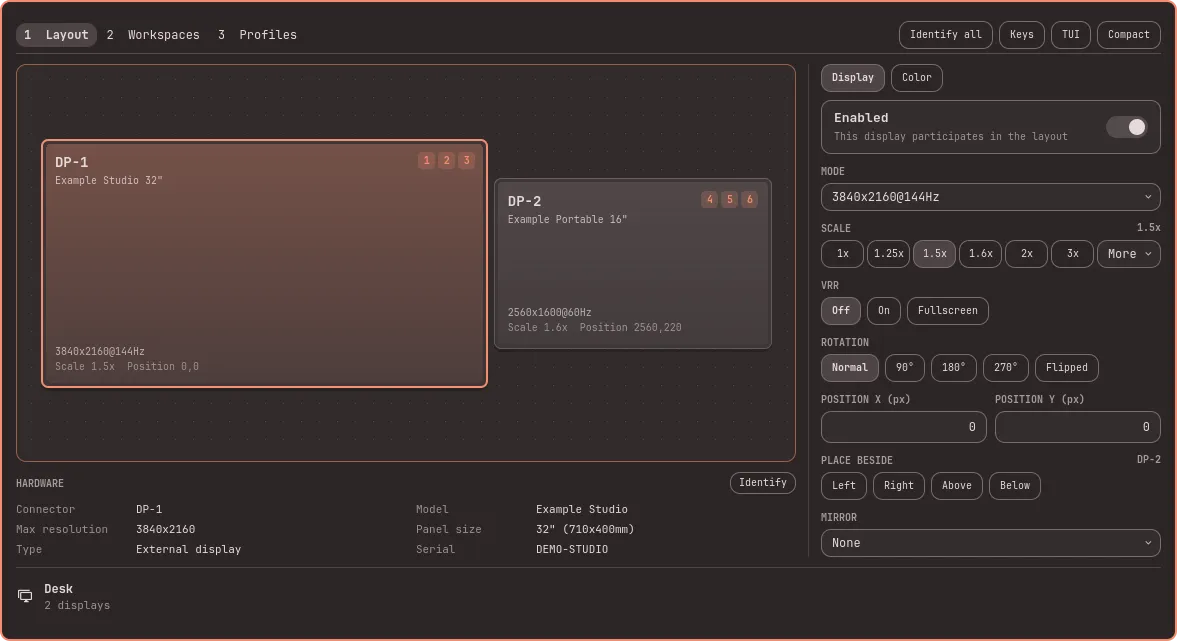Turn VRR On
This screenshot has width=1177, height=641.
pos(884,311)
